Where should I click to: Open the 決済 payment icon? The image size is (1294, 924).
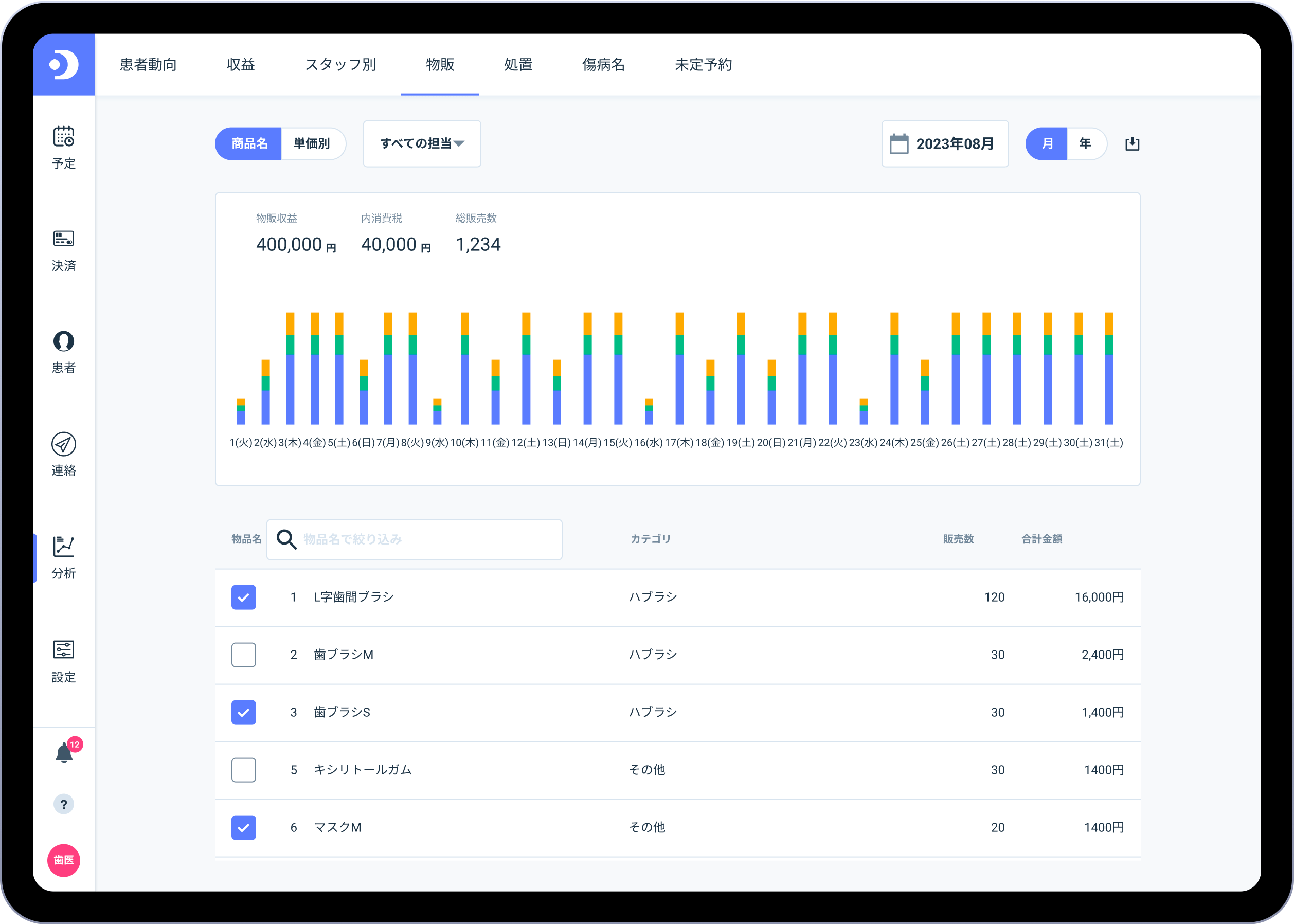tap(64, 239)
